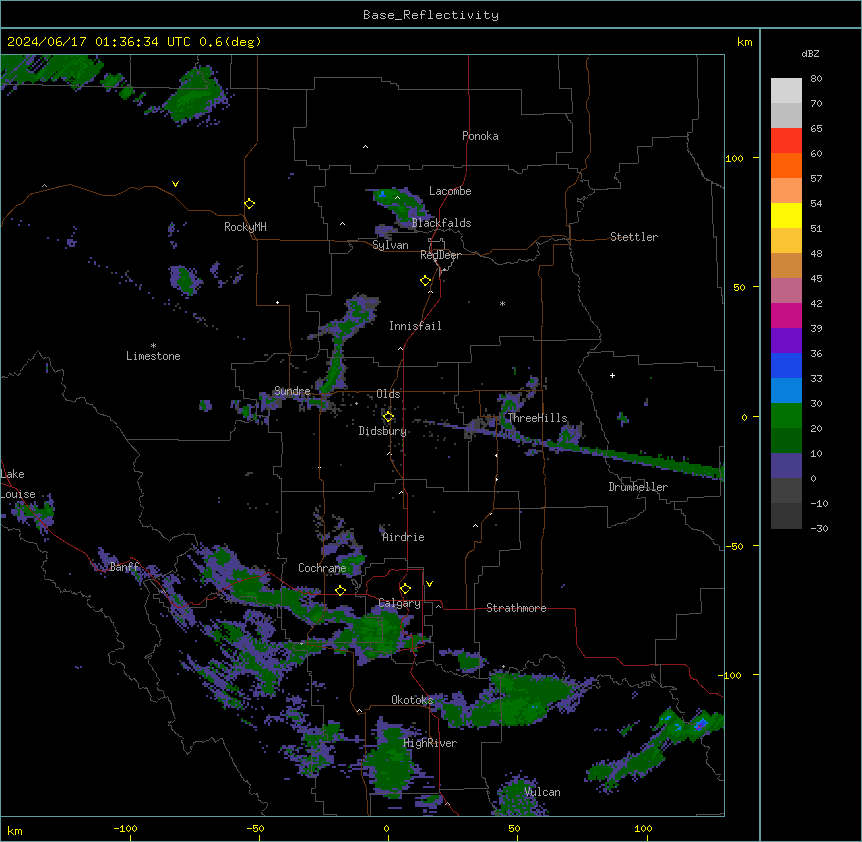Click the yellow diamond marker above RockyMH
The image size is (862, 842).
click(250, 204)
